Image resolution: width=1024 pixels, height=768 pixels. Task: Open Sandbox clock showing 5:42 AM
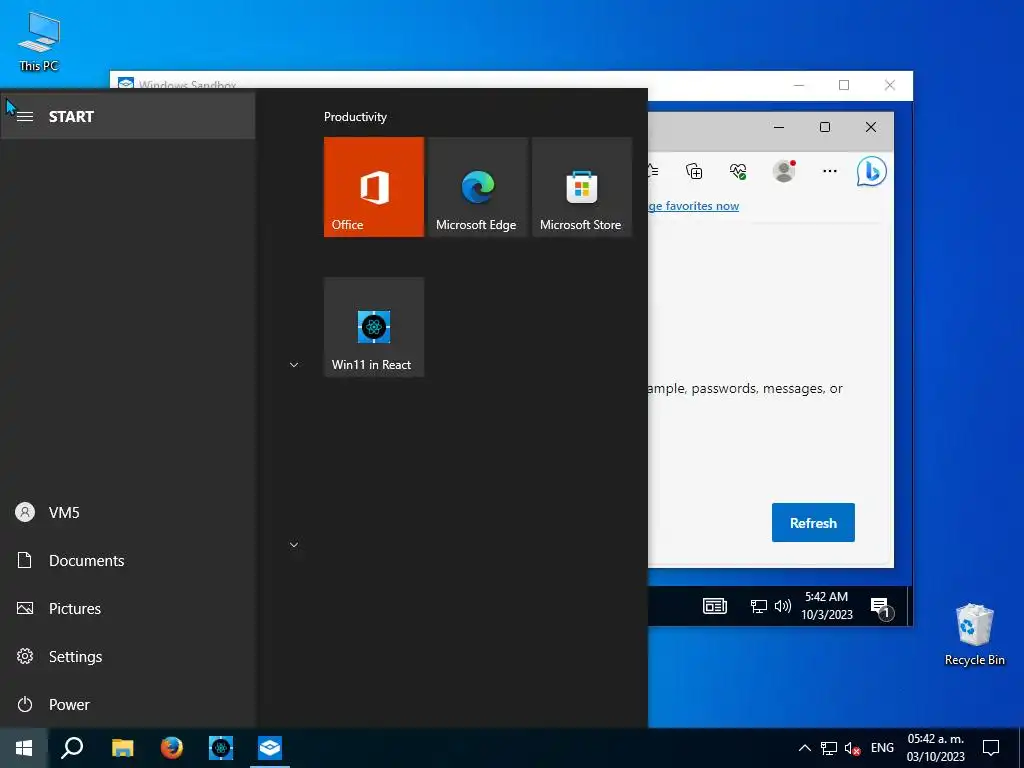tap(827, 605)
